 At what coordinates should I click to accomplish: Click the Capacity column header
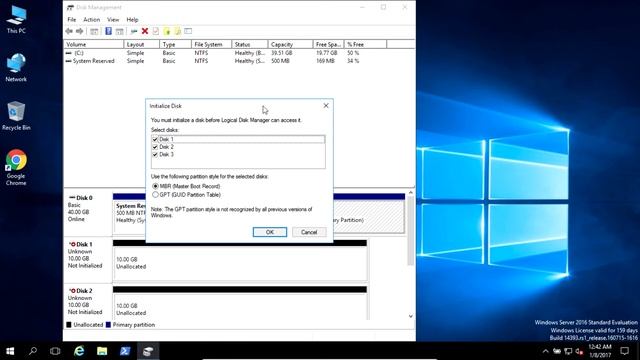290,44
